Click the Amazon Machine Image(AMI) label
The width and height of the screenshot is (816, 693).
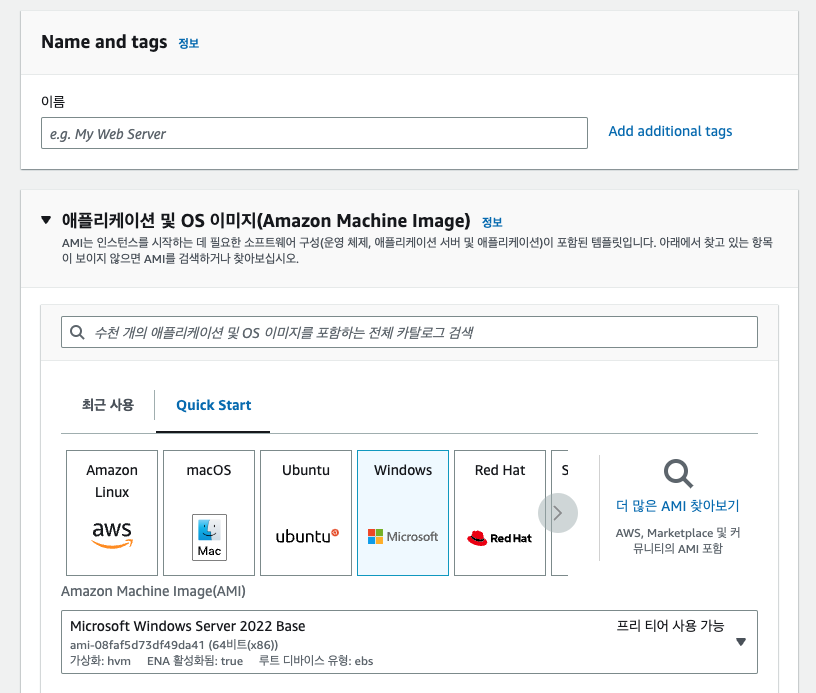tap(153, 591)
